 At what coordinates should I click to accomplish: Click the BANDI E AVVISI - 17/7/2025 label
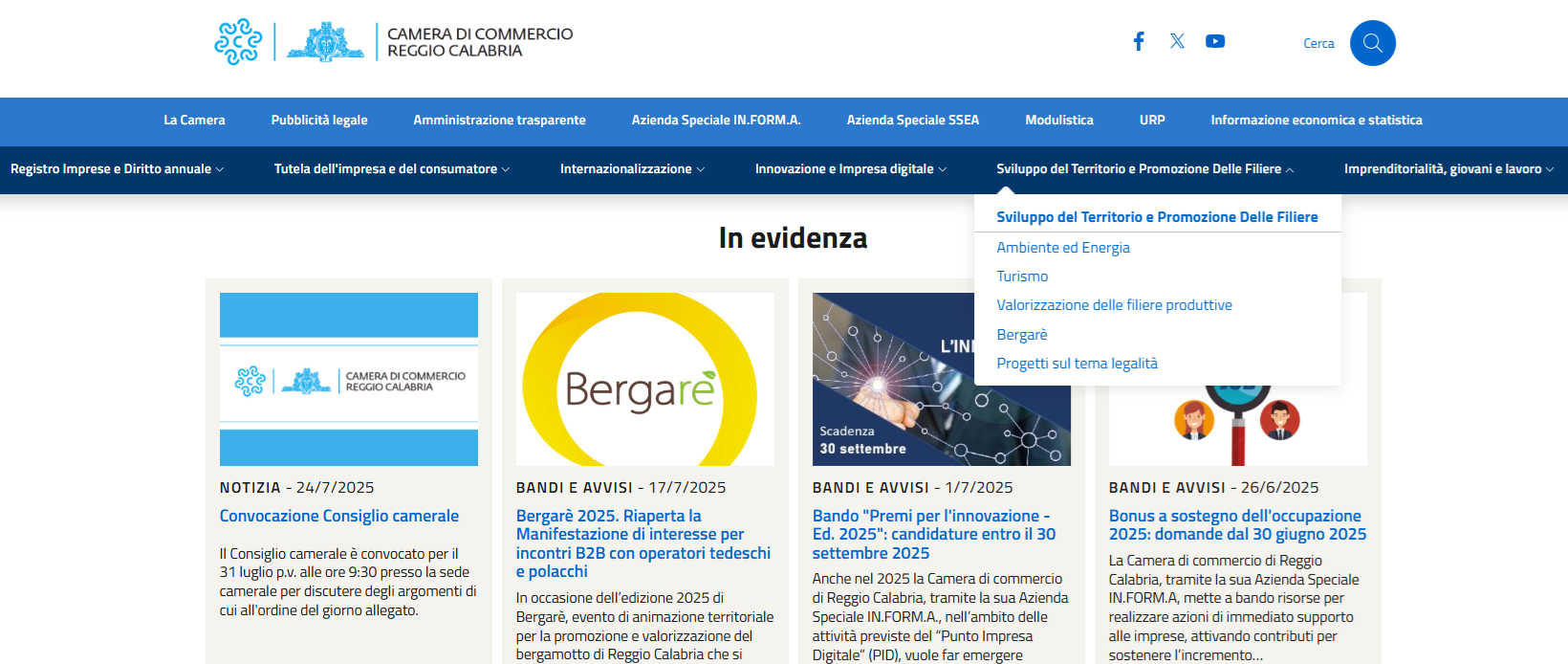[621, 488]
